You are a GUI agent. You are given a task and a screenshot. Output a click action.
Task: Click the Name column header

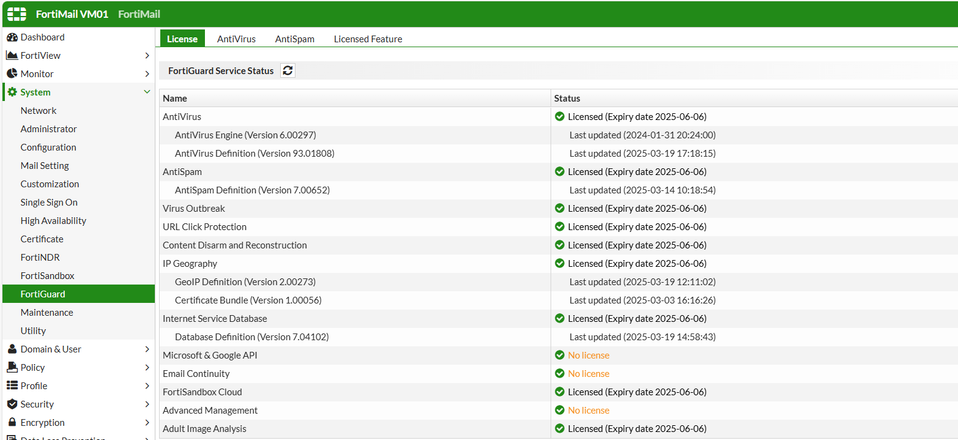(x=175, y=99)
